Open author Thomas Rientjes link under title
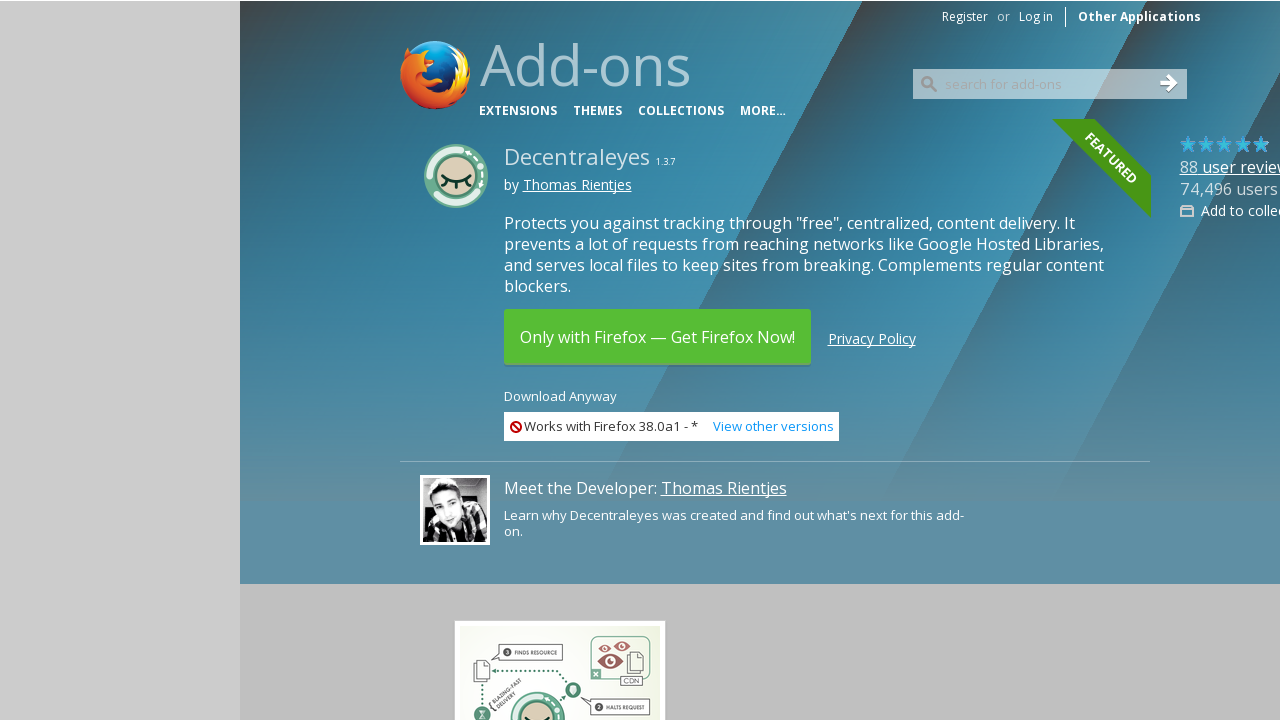The image size is (1280, 720). [577, 185]
